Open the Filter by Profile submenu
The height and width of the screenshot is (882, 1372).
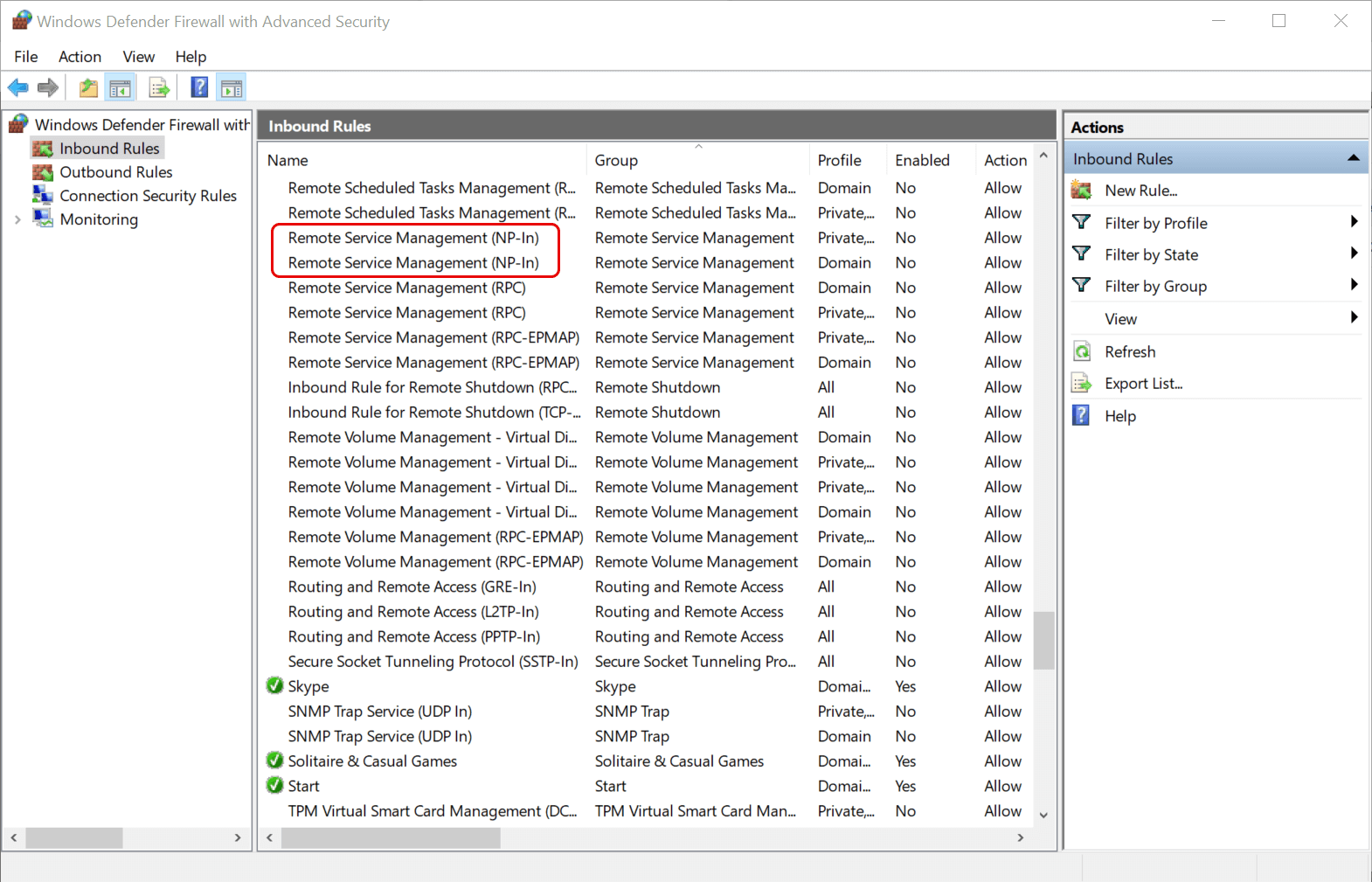(x=1353, y=222)
